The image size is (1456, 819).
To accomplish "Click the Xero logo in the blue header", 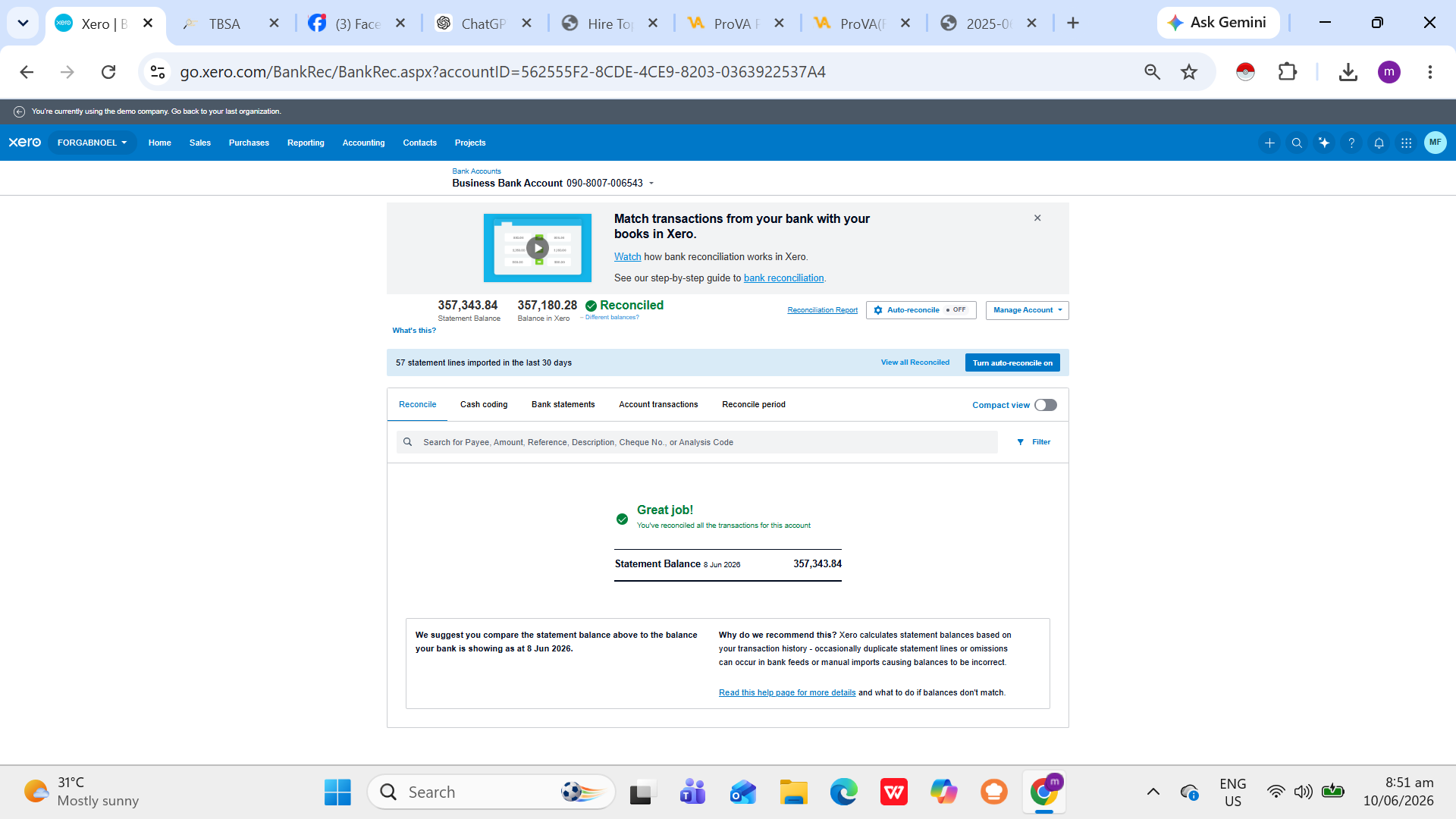I will coord(25,143).
